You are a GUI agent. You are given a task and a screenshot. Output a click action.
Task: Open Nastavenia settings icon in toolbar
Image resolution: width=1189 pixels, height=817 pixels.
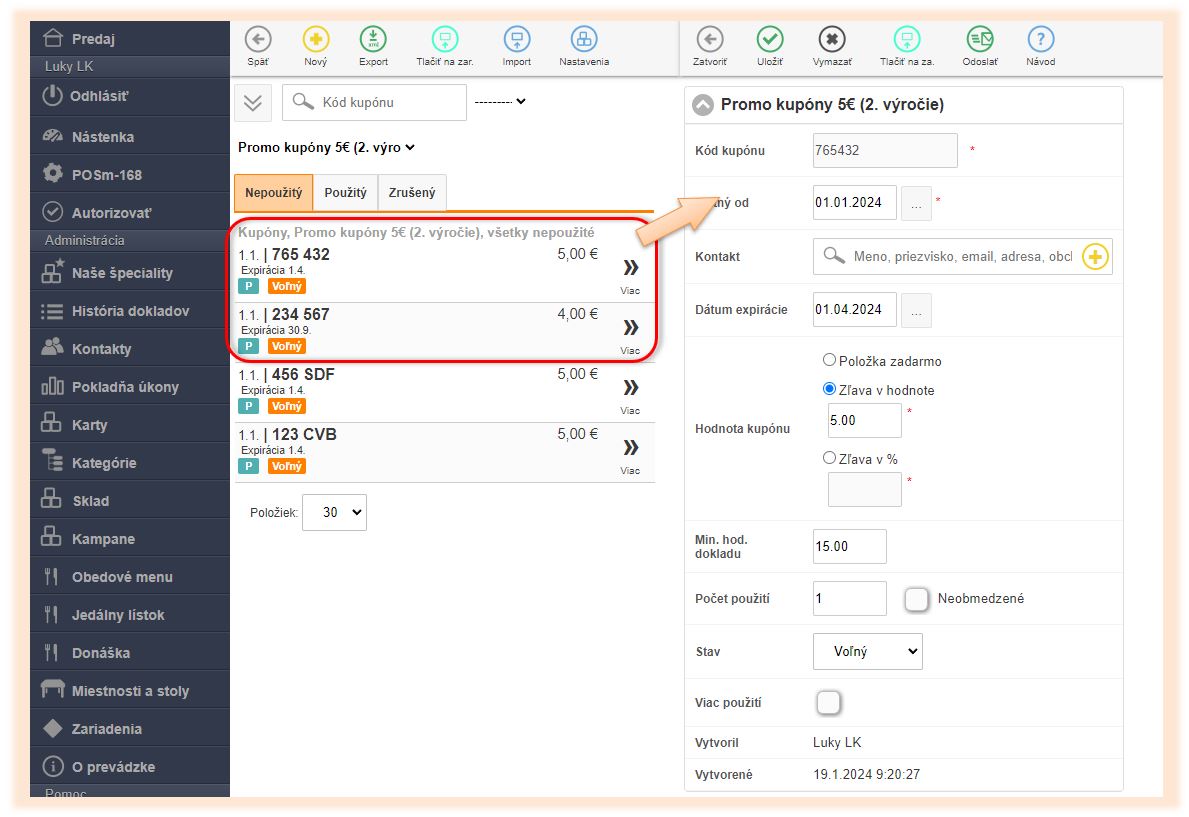coord(584,40)
